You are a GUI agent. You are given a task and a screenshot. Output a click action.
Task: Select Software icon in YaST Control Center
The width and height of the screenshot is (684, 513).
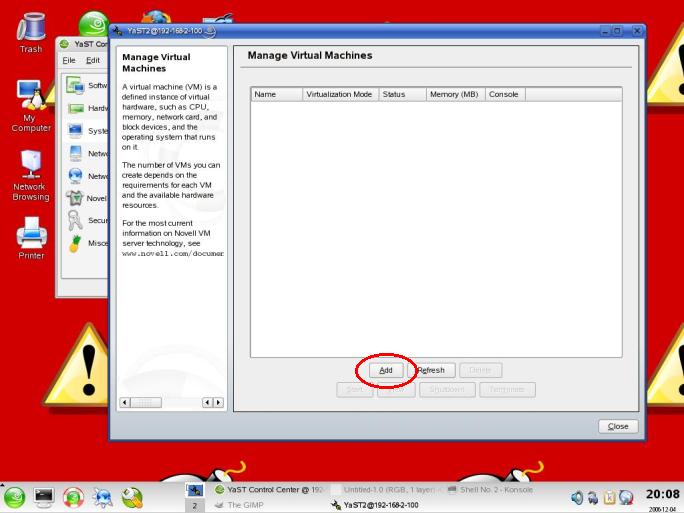75,85
